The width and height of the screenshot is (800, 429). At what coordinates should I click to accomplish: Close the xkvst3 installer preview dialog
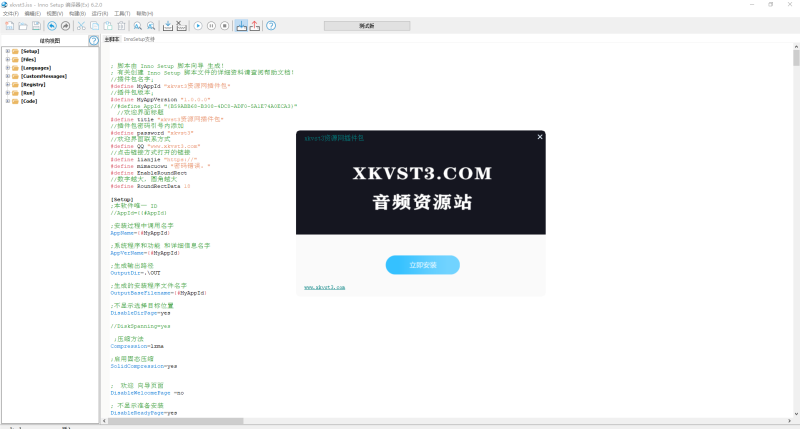tap(540, 137)
